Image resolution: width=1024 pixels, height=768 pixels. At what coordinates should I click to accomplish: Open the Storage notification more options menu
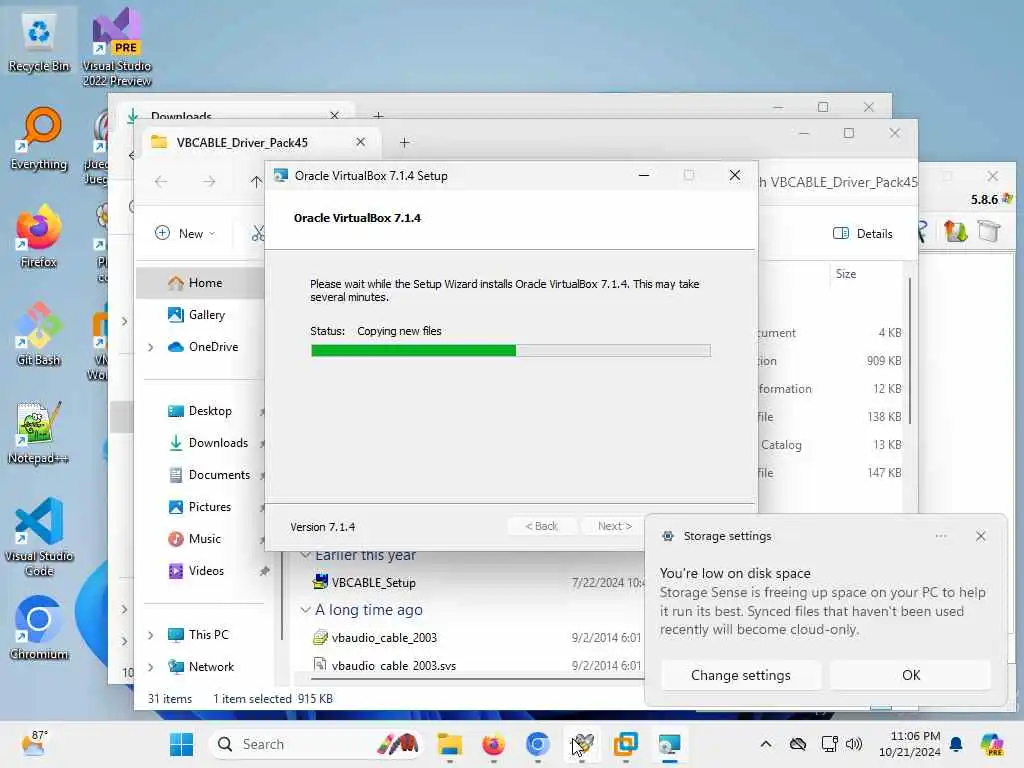pyautogui.click(x=940, y=536)
